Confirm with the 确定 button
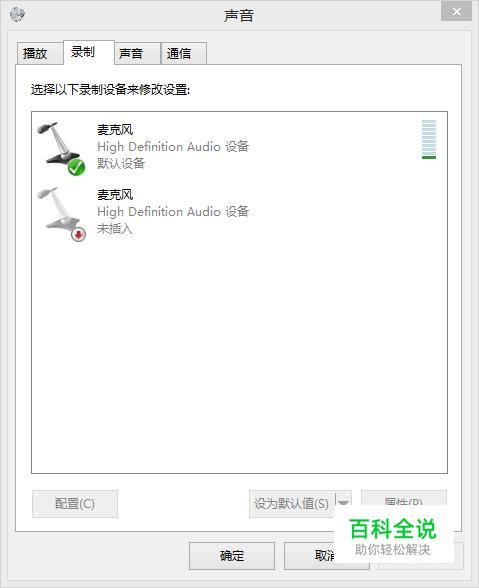Screen dimensions: 479x588 (x=232, y=556)
